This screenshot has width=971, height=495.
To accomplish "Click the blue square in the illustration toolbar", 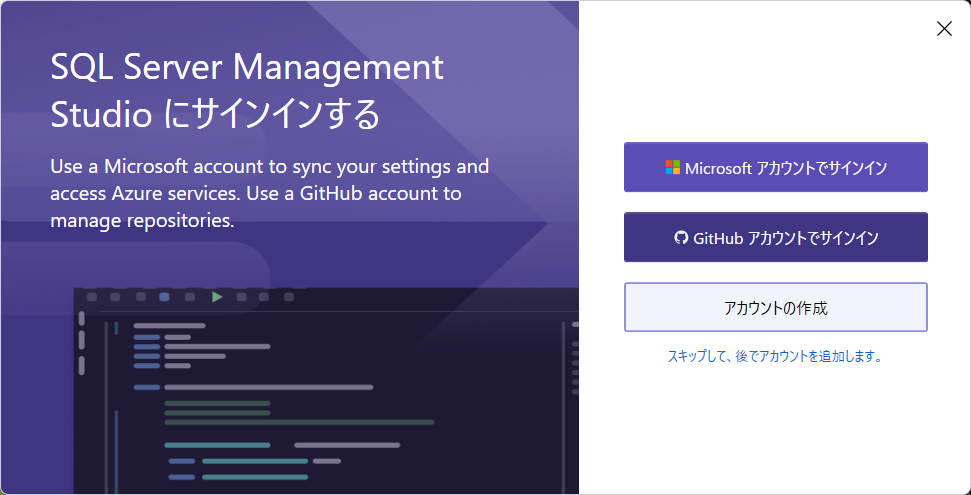I will [x=164, y=297].
